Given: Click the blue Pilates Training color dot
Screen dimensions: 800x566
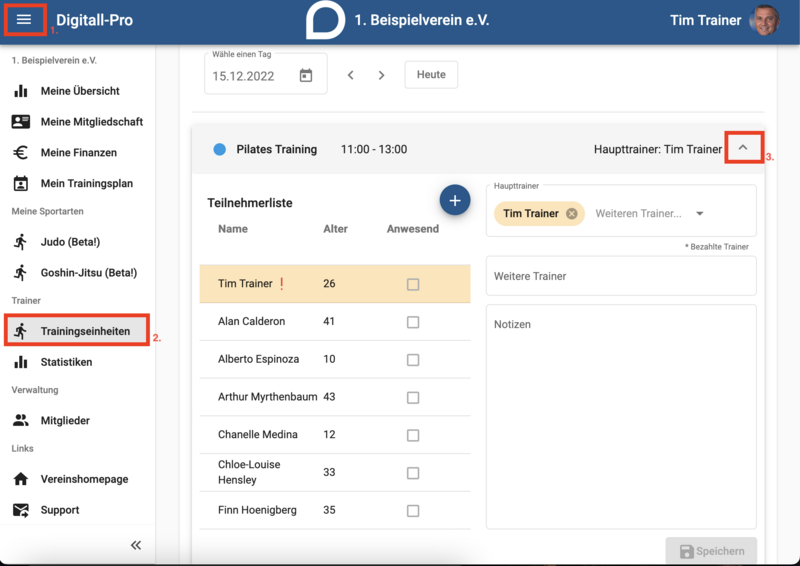Looking at the screenshot, I should click(219, 149).
